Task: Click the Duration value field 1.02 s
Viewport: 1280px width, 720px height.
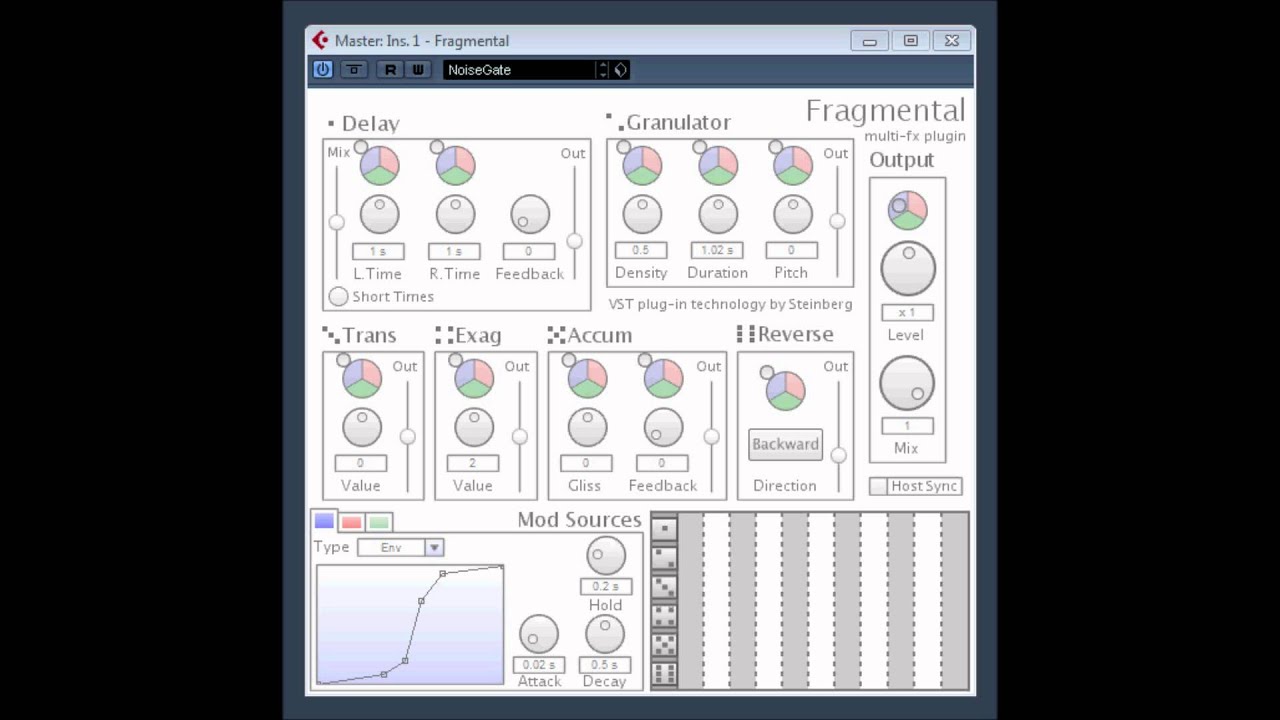Action: pyautogui.click(x=717, y=251)
